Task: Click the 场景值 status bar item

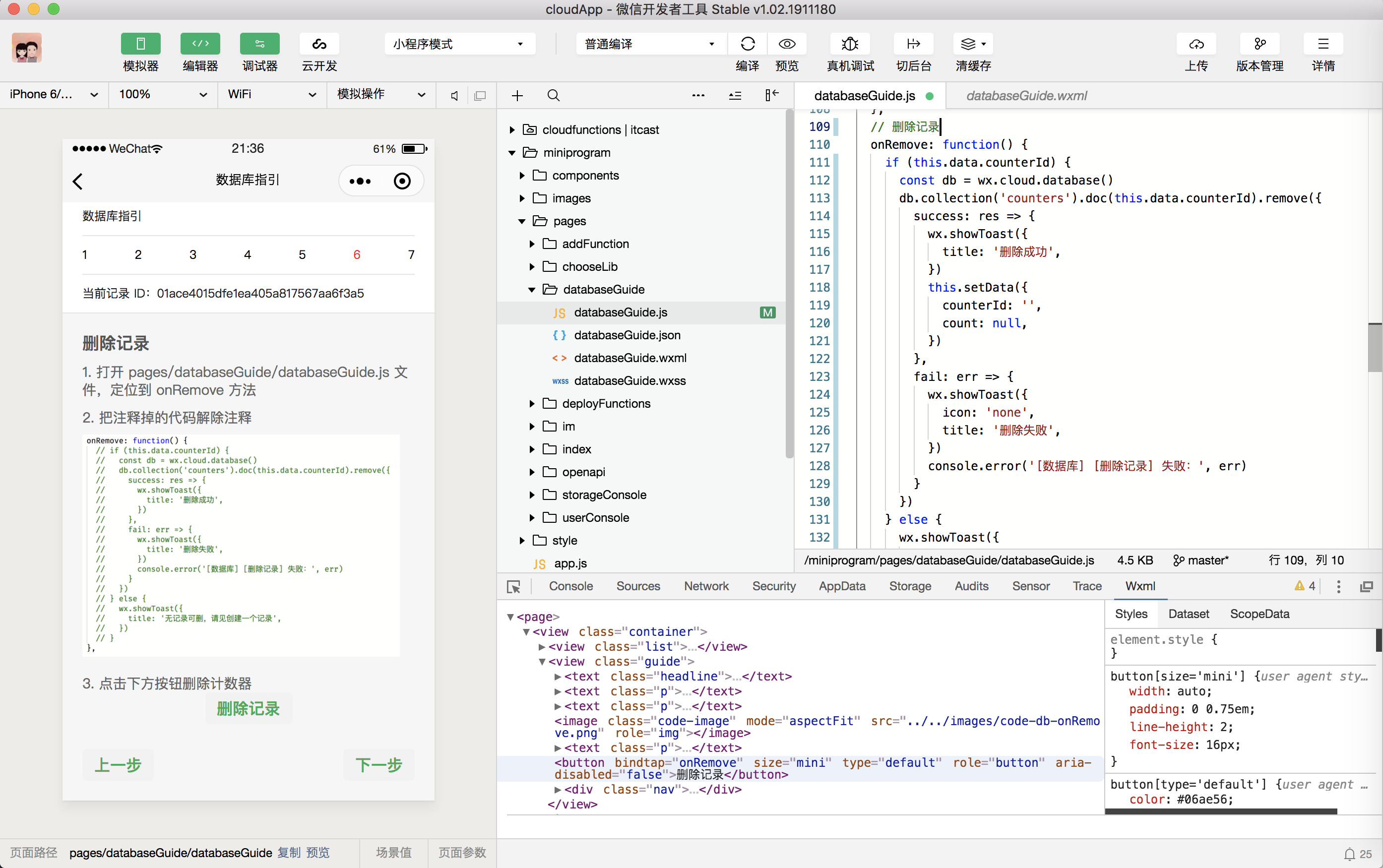Action: 393,853
